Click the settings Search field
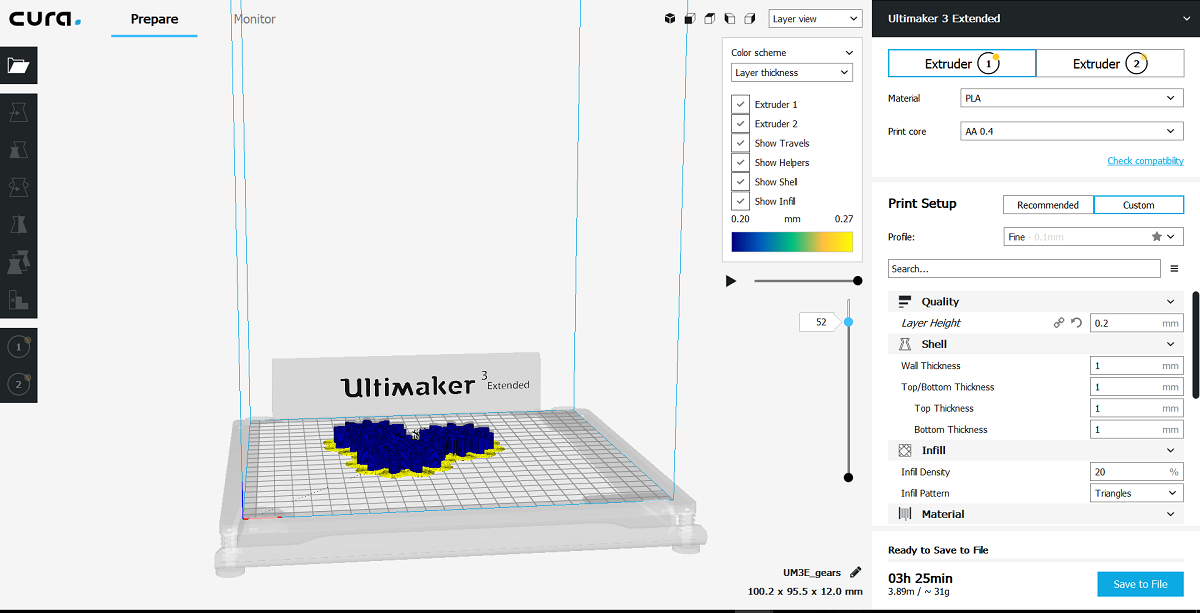1200x613 pixels. tap(1025, 269)
